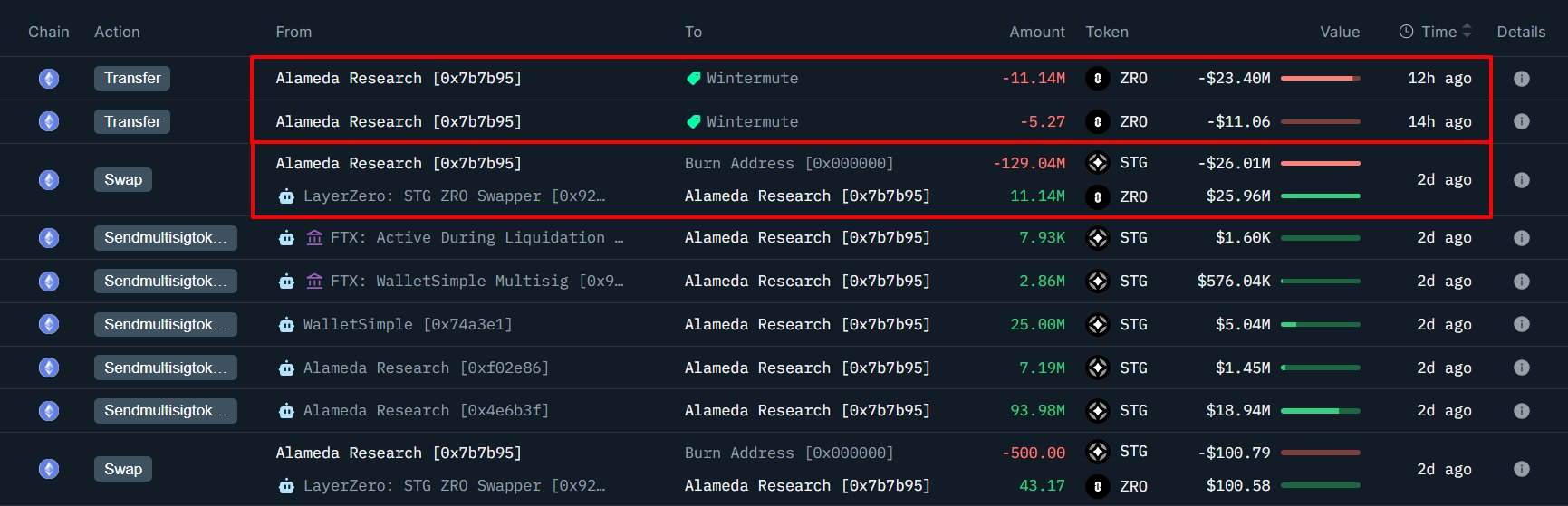
Task: Click the green Wintermute tag icon in -11.14M row
Action: coord(694,79)
